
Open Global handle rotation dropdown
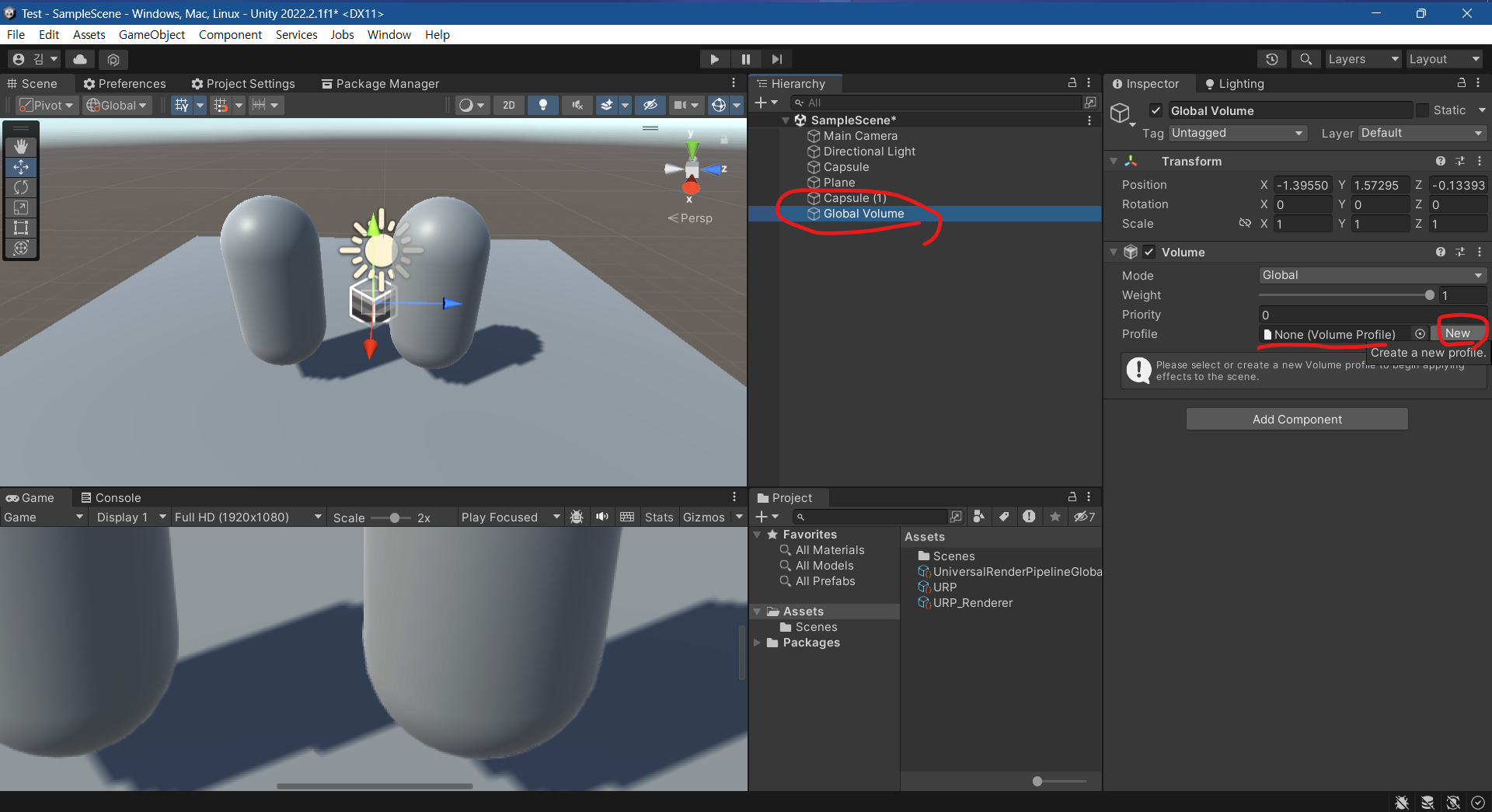(x=117, y=106)
